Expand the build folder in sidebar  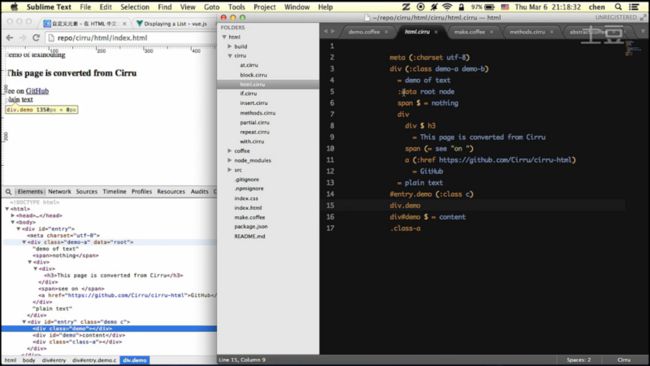[229, 46]
